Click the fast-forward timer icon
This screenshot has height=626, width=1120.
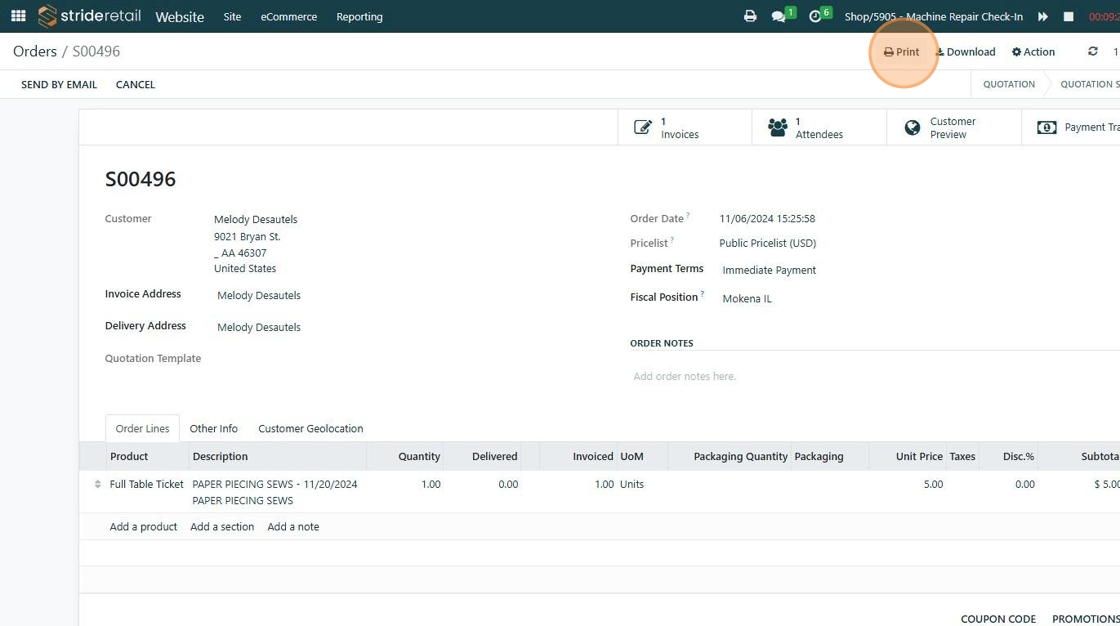pyautogui.click(x=1043, y=16)
